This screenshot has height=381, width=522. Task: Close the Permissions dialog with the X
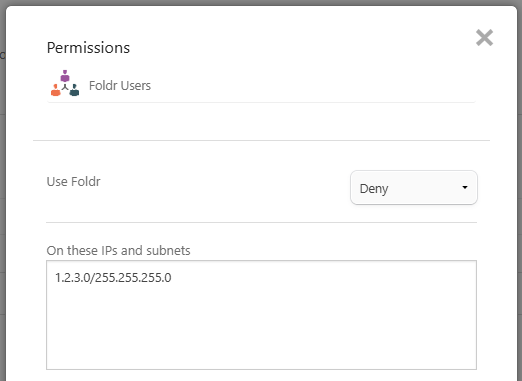(x=484, y=37)
